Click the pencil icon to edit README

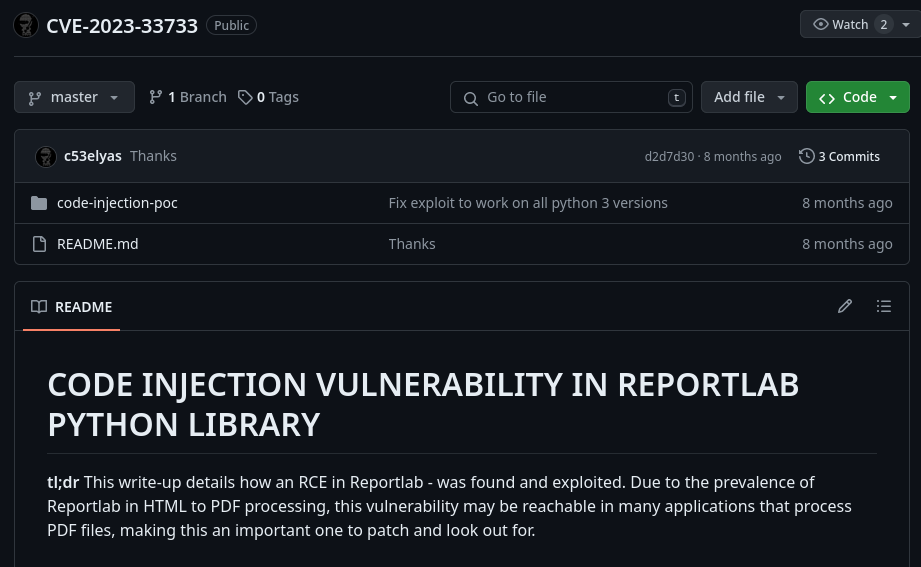point(845,306)
